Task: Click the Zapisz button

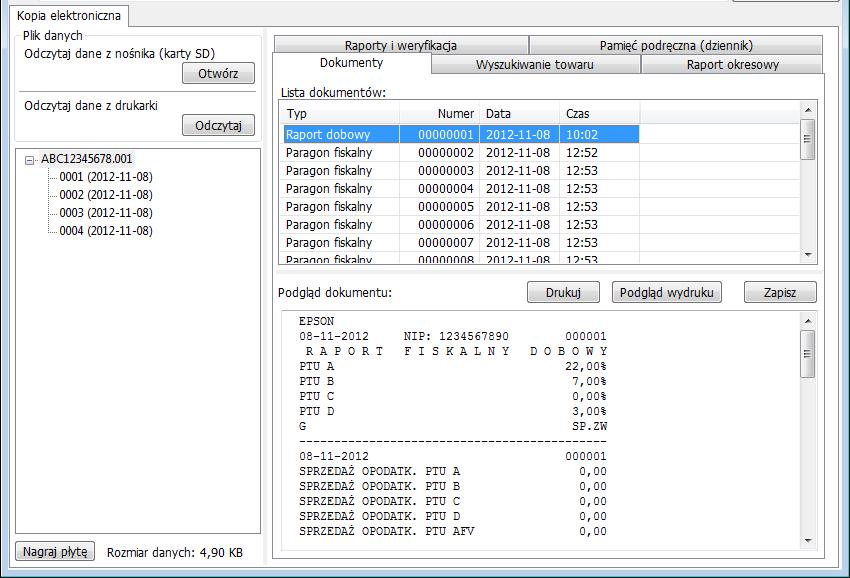Action: 780,292
